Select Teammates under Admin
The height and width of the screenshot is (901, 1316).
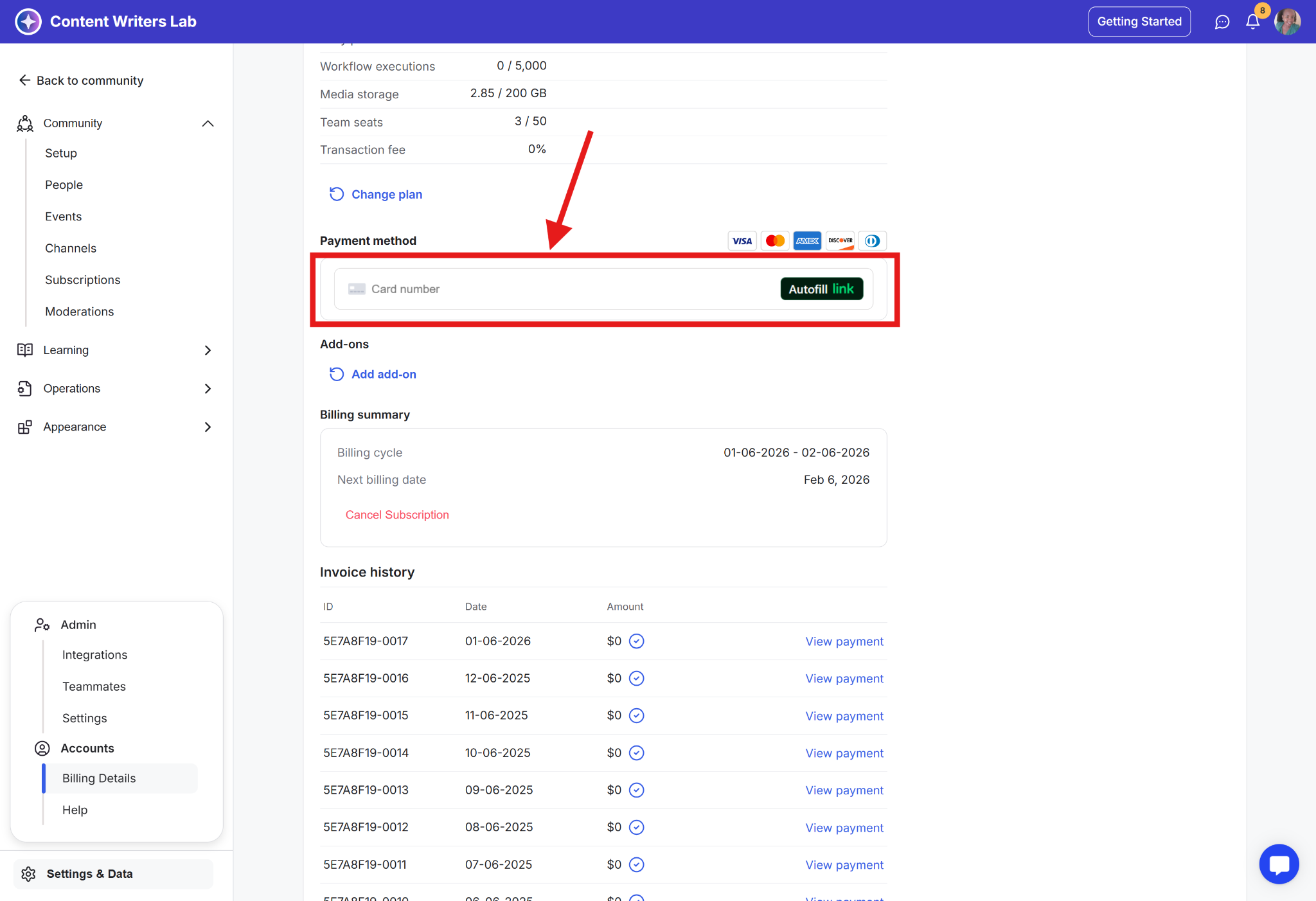point(94,686)
